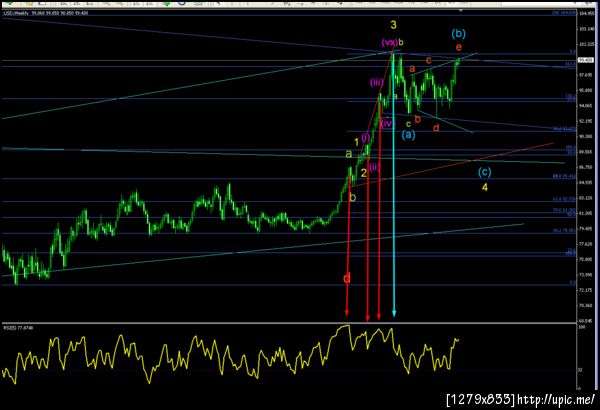Viewport: 600px width, 410px height.
Task: Click the 72.175 price axis label
Action: click(586, 290)
